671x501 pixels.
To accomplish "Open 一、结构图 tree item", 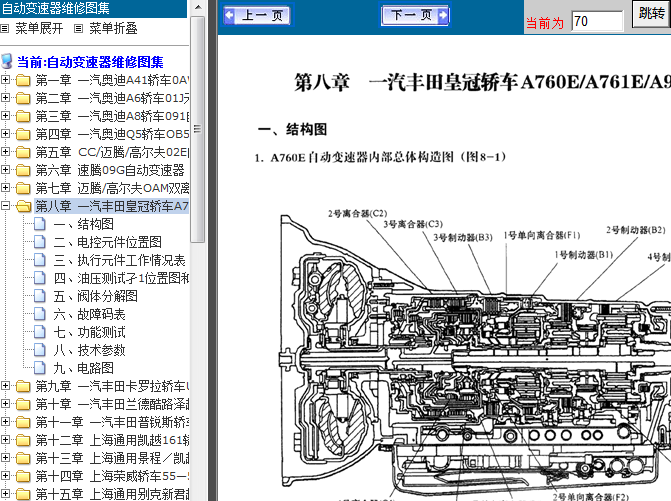I will click(83, 224).
